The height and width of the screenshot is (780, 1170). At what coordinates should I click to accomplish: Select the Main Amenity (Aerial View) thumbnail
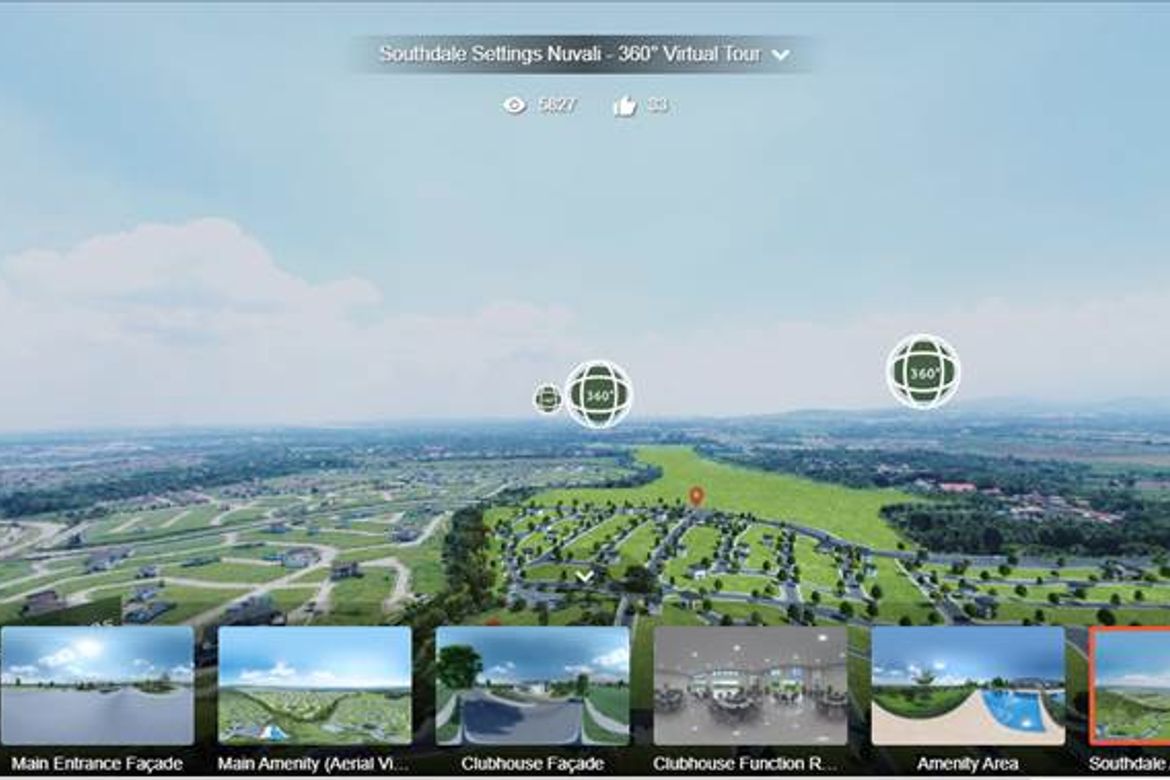314,685
